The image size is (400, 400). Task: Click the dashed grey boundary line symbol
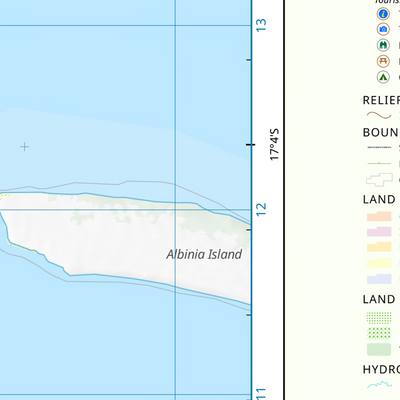[379, 147]
